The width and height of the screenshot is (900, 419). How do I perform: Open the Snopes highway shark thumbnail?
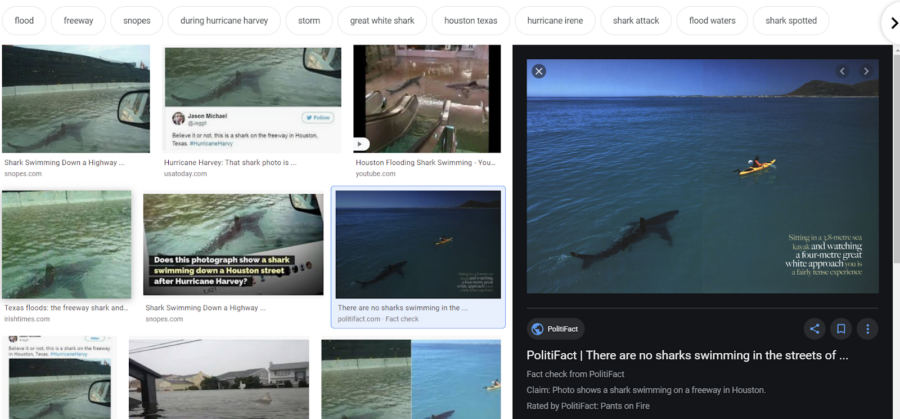coord(76,99)
